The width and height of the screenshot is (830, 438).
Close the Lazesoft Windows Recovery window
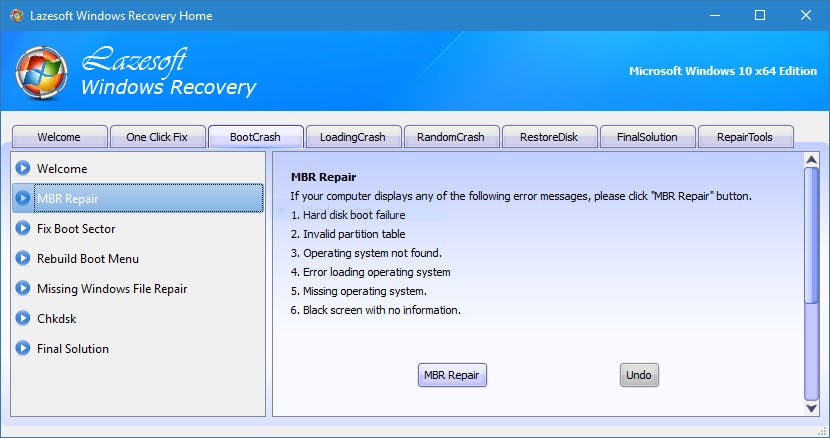pyautogui.click(x=806, y=15)
